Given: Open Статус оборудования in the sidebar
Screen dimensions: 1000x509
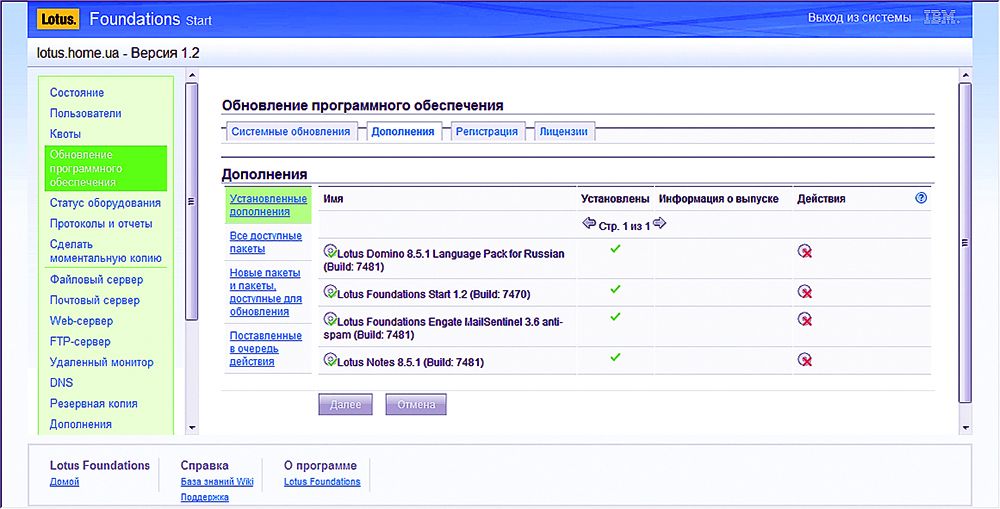Looking at the screenshot, I should click(x=105, y=203).
